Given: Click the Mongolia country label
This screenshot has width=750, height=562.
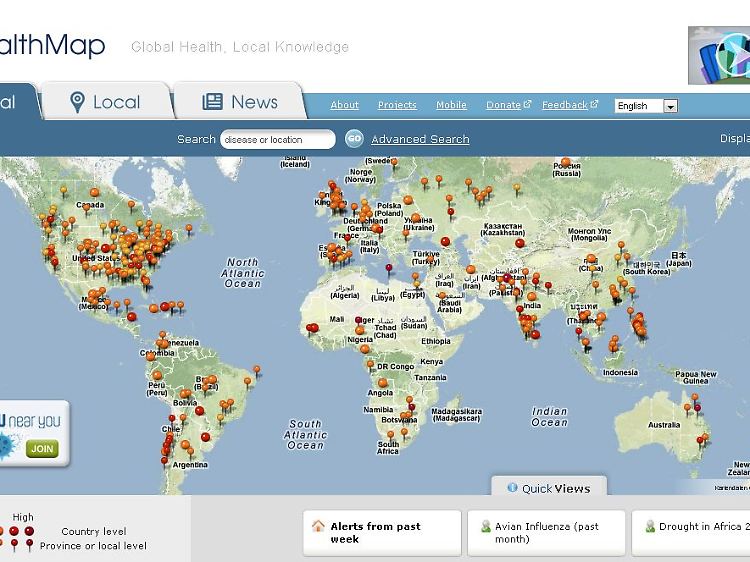Looking at the screenshot, I should [589, 234].
